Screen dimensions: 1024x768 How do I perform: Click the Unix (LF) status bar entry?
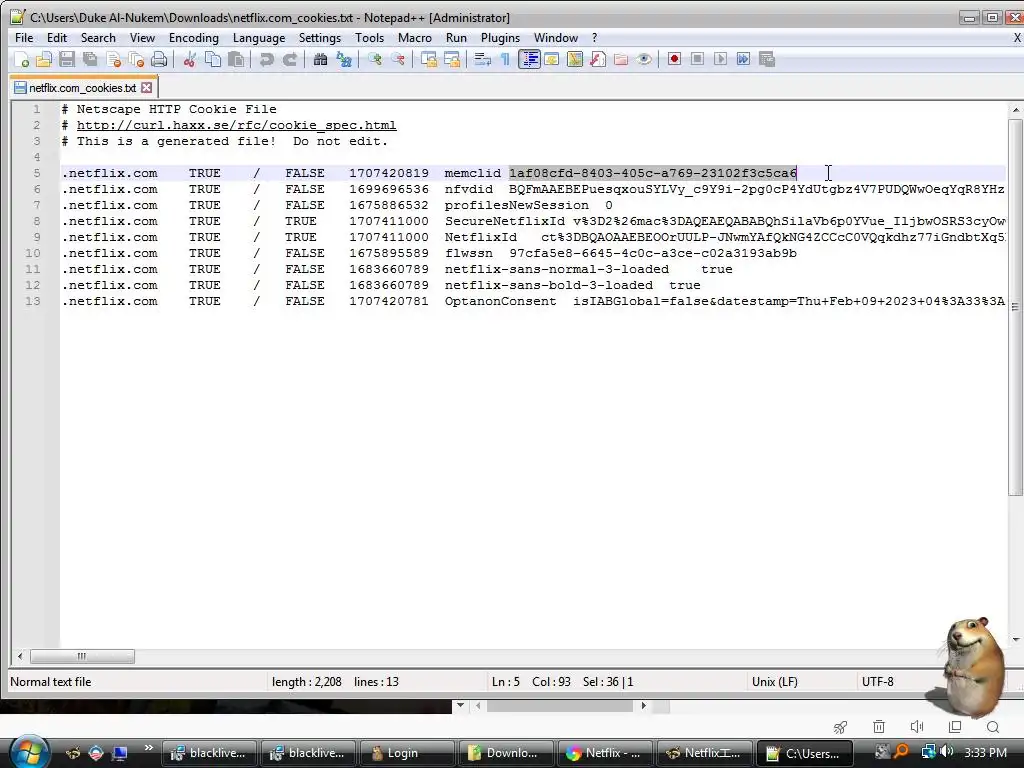point(775,682)
